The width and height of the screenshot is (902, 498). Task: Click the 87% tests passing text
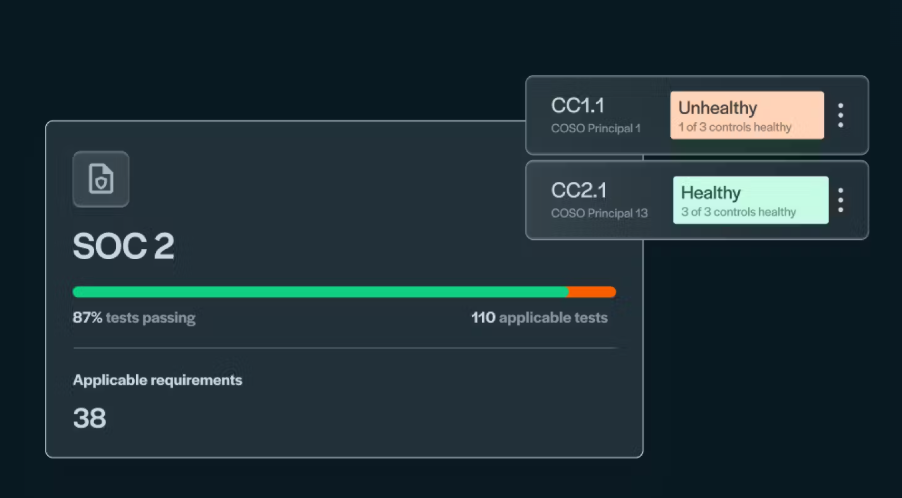click(134, 317)
